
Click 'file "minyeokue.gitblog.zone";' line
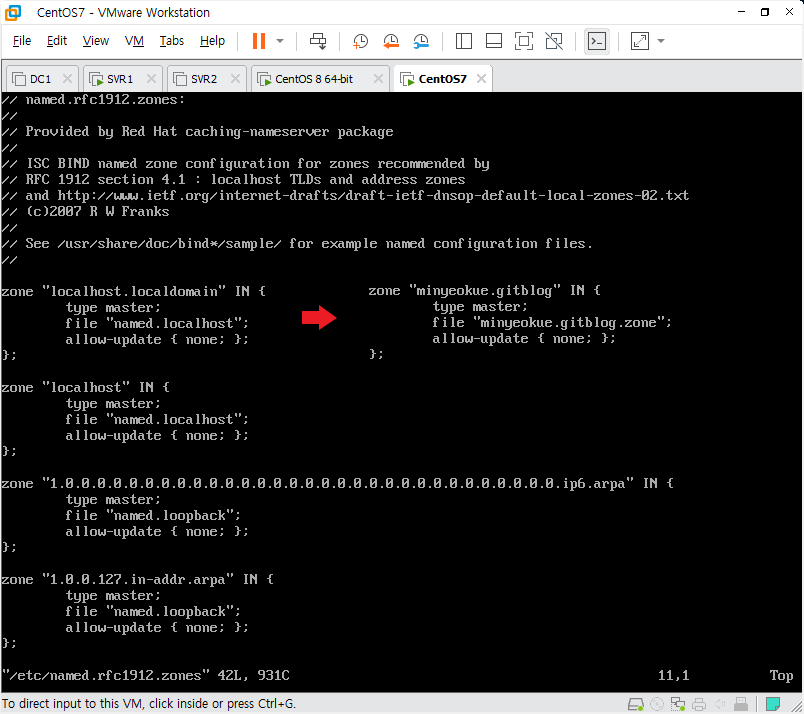[x=552, y=323]
